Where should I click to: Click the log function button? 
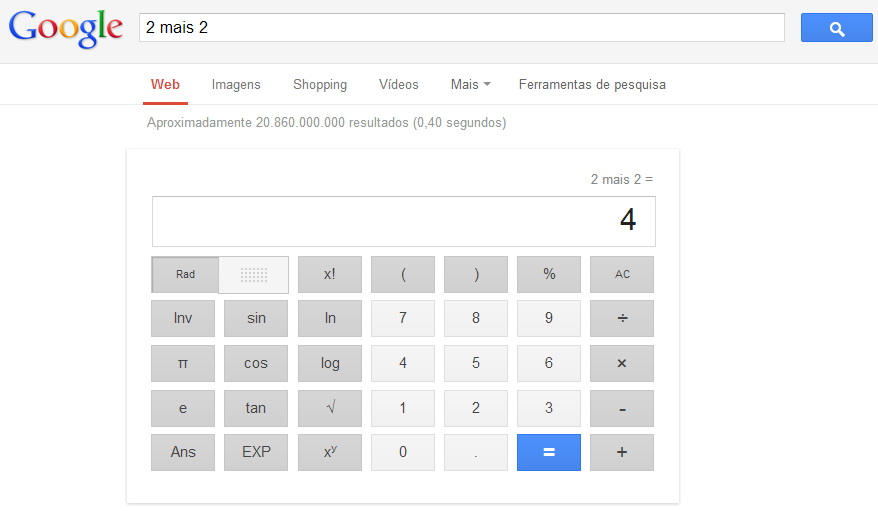click(x=330, y=363)
